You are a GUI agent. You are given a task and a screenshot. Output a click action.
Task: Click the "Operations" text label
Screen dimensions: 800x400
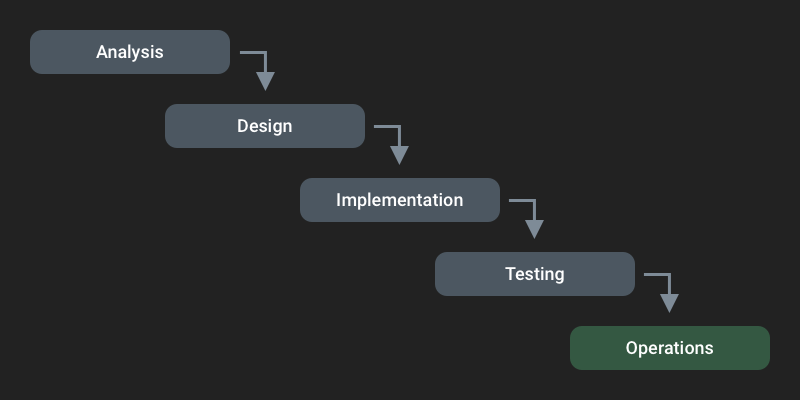tap(670, 348)
